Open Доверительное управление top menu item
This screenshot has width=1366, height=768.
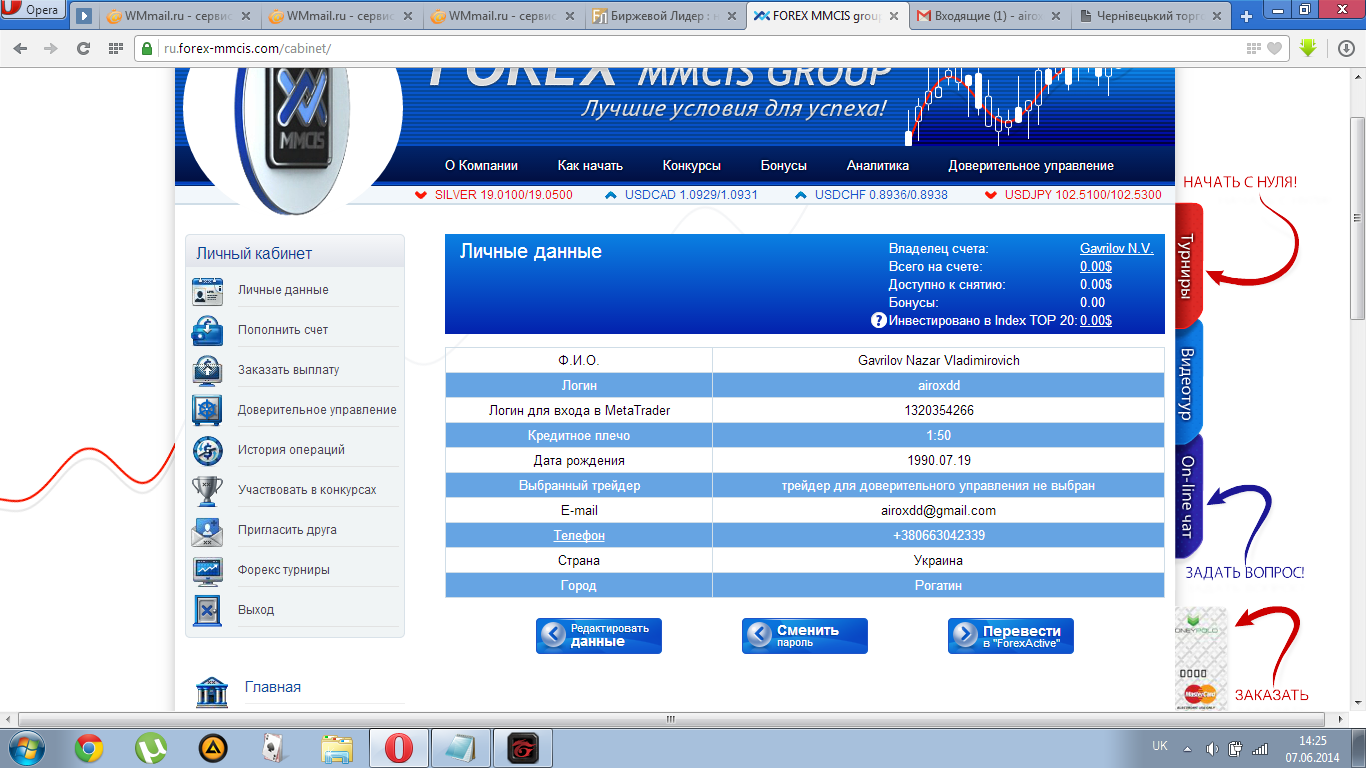coord(1031,166)
